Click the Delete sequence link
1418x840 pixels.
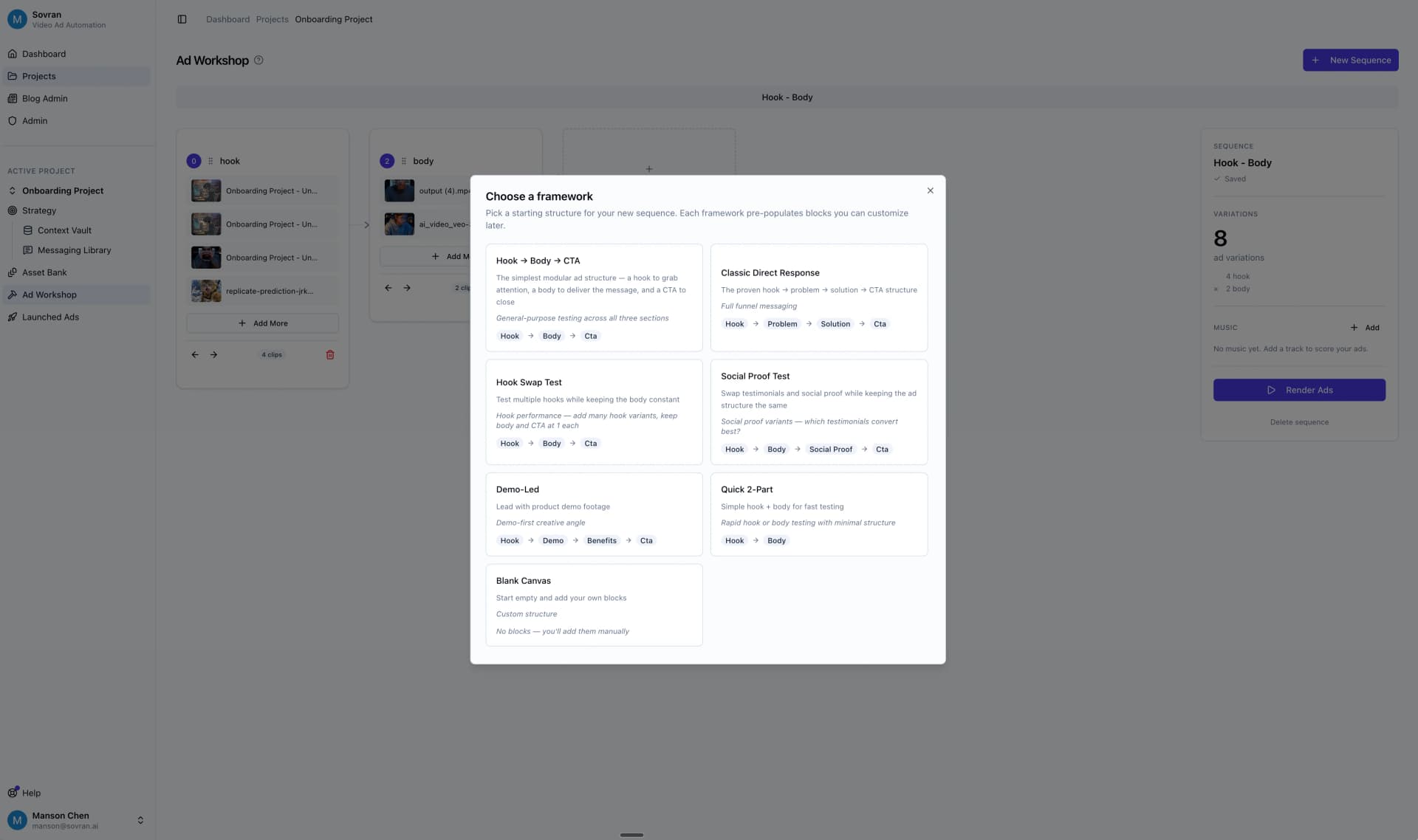click(x=1299, y=421)
